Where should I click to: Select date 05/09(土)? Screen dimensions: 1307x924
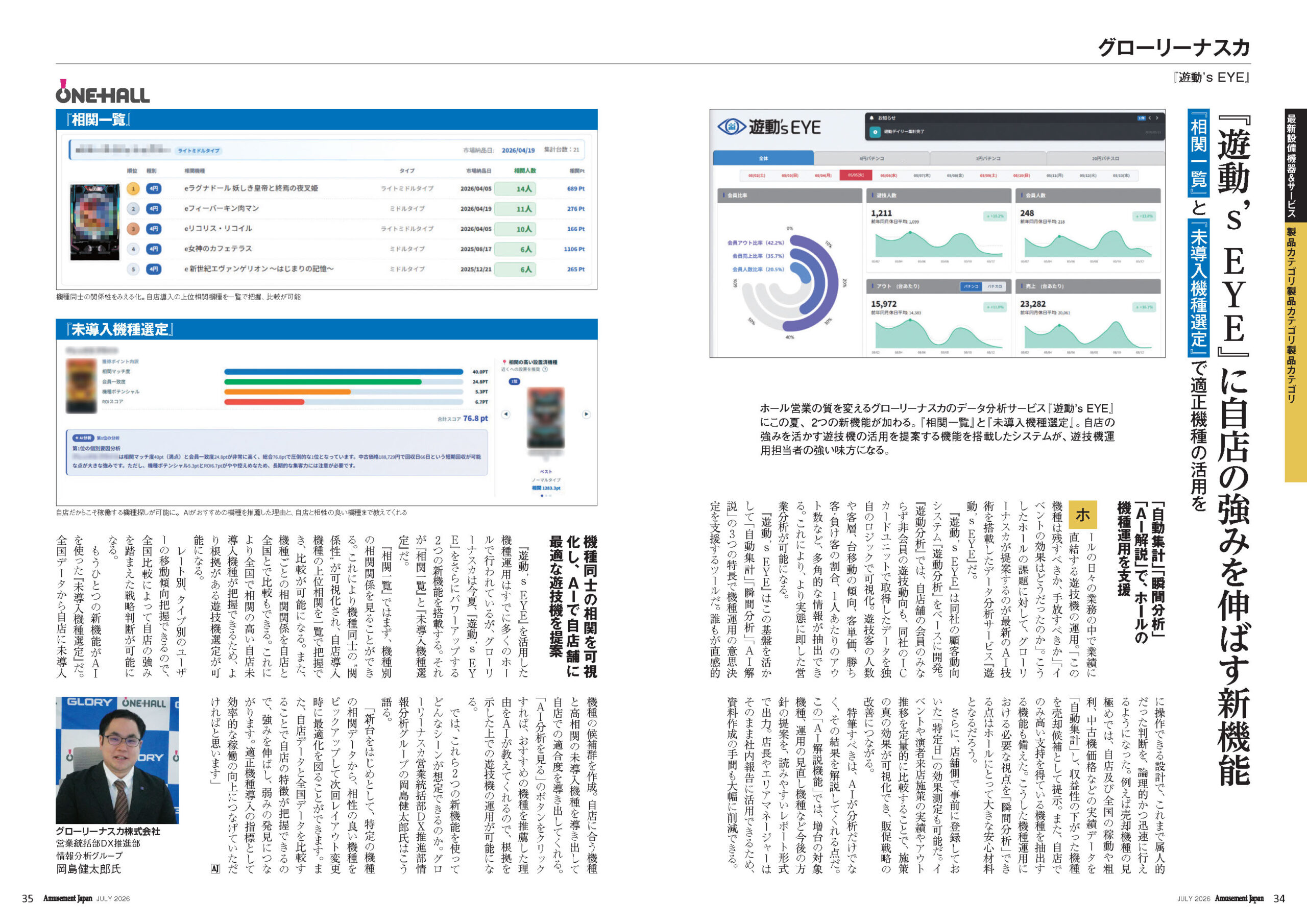[x=988, y=175]
